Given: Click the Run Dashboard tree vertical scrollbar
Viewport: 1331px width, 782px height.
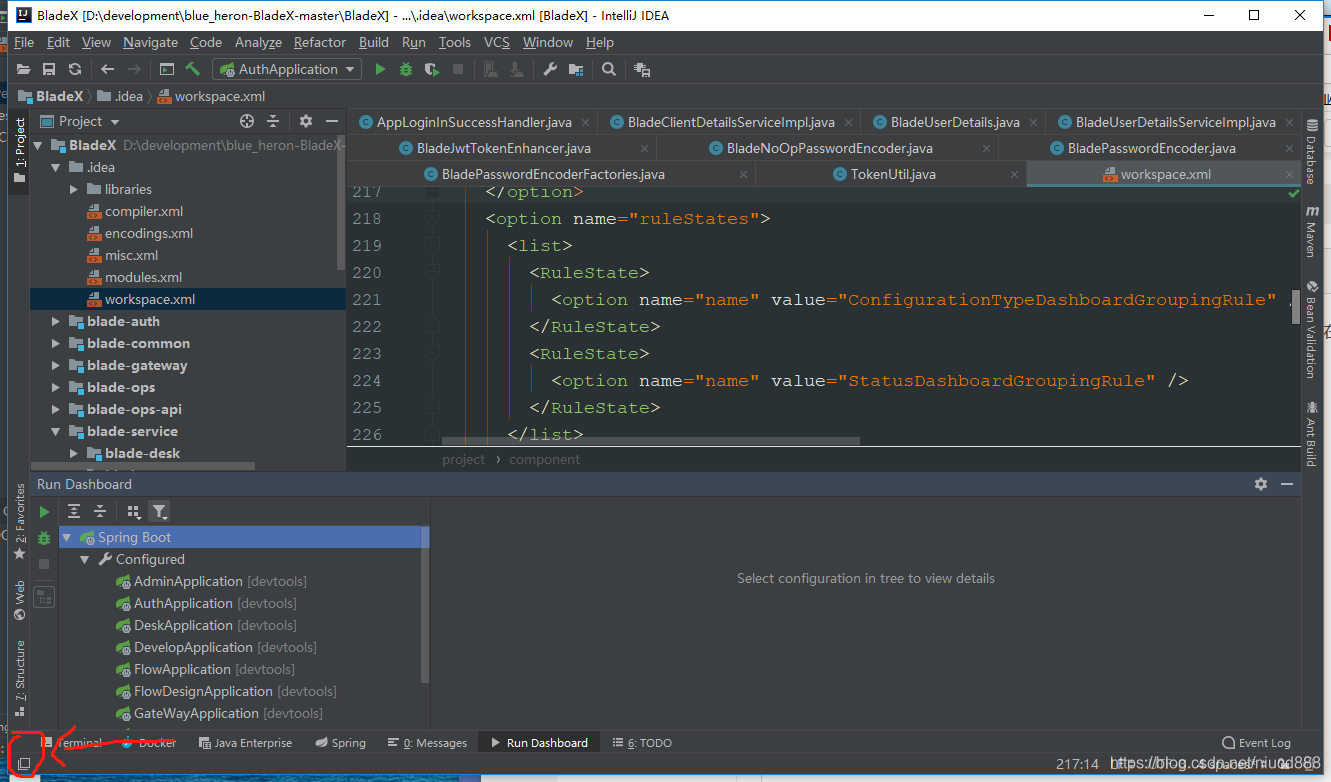Looking at the screenshot, I should pyautogui.click(x=425, y=605).
